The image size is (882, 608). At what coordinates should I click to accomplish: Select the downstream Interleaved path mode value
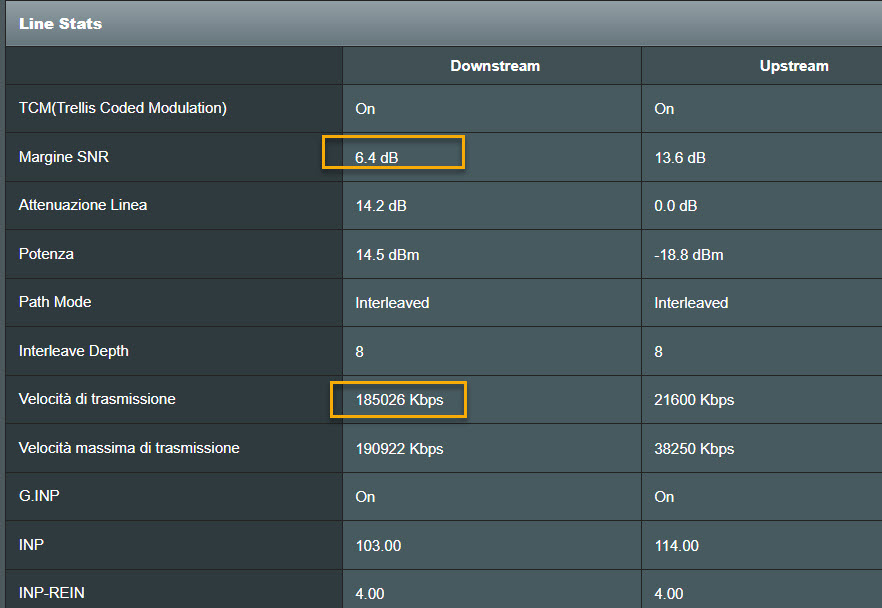[x=392, y=303]
